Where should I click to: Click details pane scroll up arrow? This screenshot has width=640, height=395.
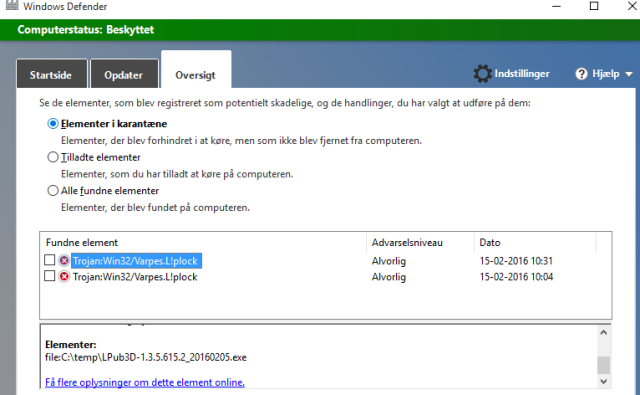[604, 333]
